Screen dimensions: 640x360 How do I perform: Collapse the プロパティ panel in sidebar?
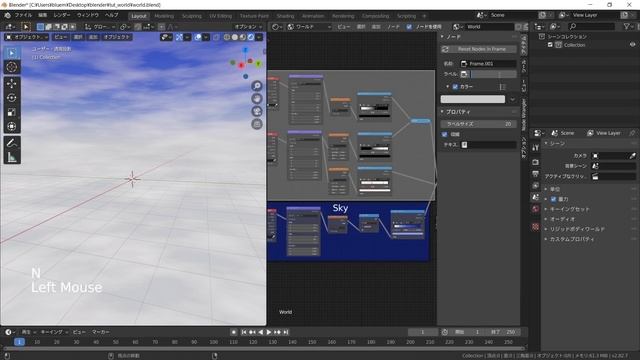tap(442, 111)
